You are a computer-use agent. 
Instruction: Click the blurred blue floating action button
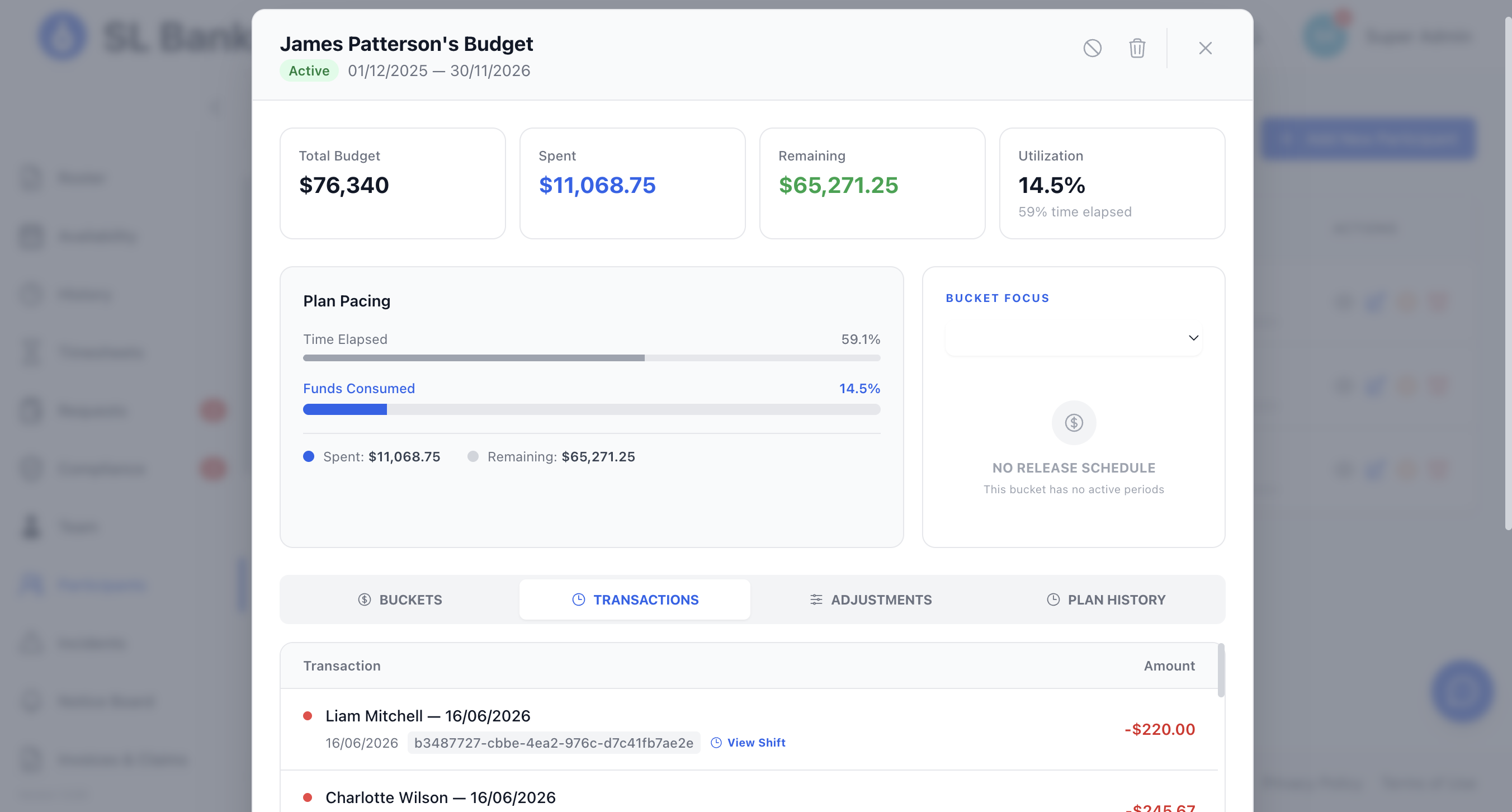click(x=1462, y=691)
